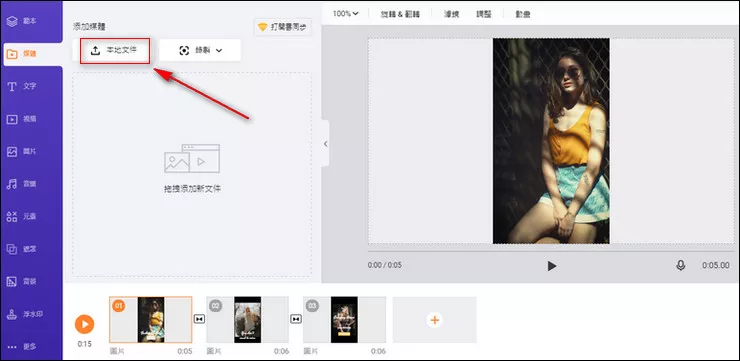Select storyboard scene 01 thumbnail
740x361 pixels.
151,319
